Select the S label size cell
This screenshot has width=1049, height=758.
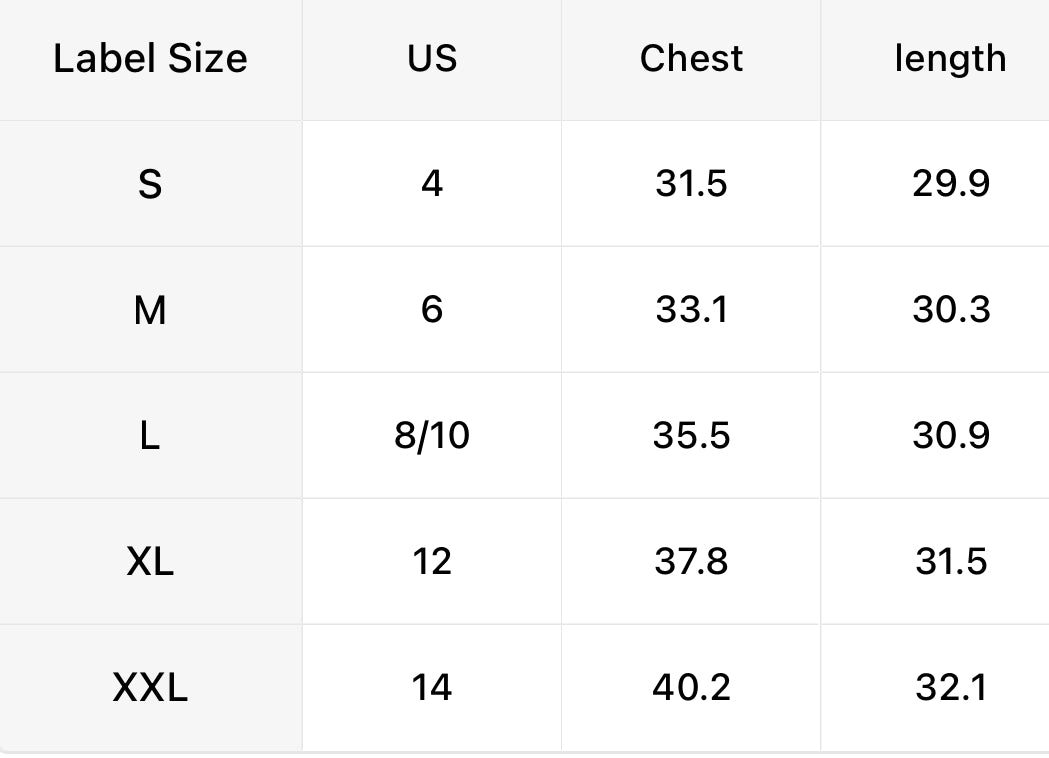tap(150, 184)
